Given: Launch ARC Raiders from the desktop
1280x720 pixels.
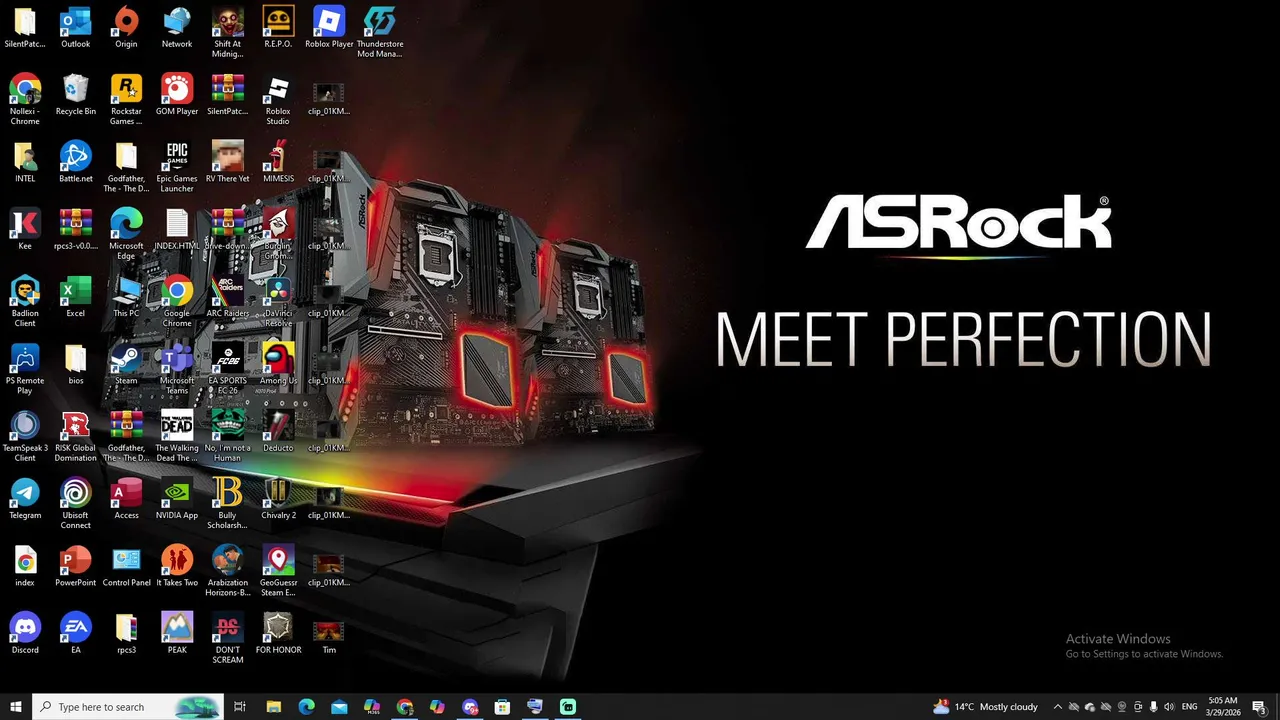Looking at the screenshot, I should [227, 297].
